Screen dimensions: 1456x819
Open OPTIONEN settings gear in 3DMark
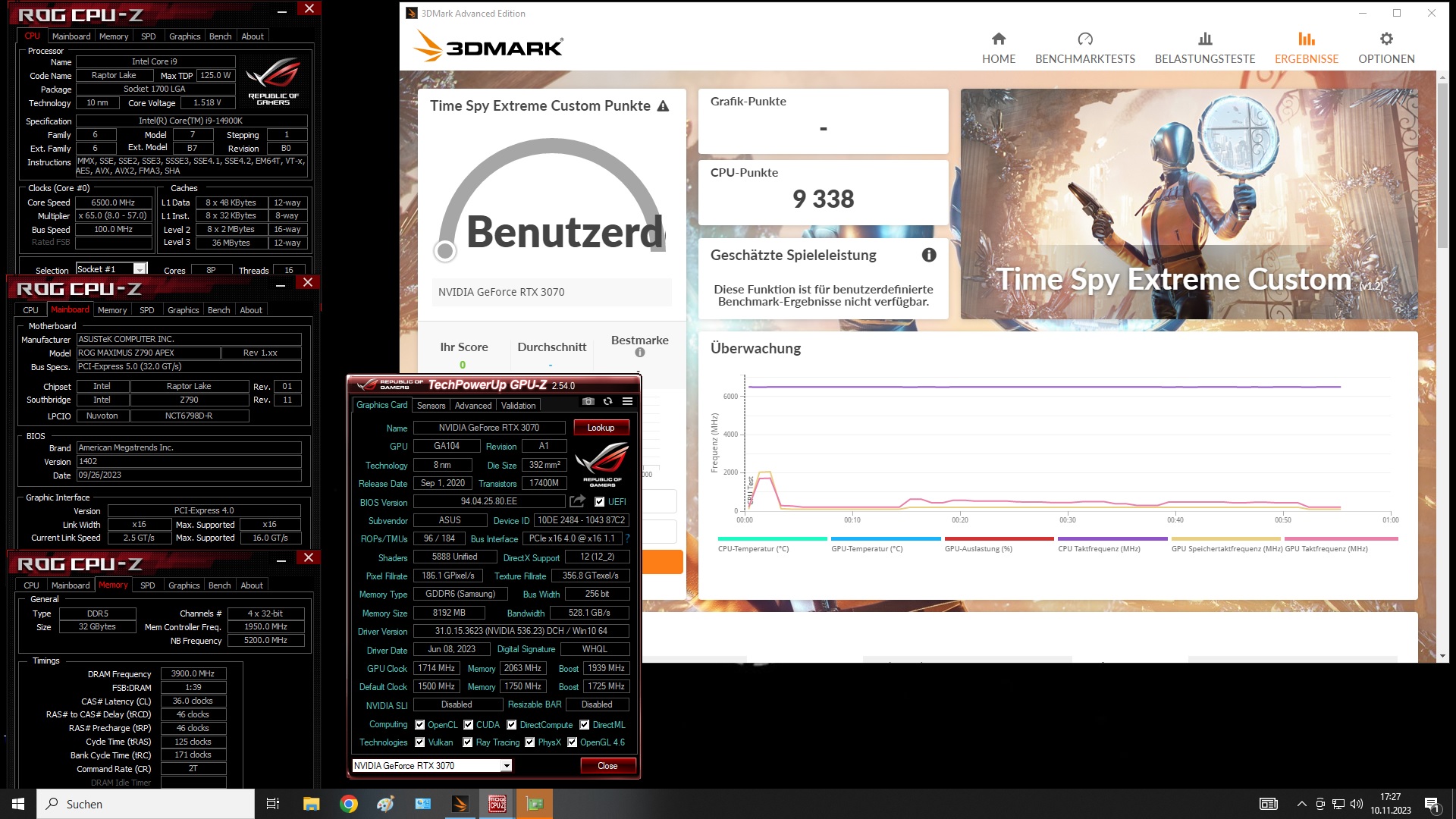point(1385,49)
